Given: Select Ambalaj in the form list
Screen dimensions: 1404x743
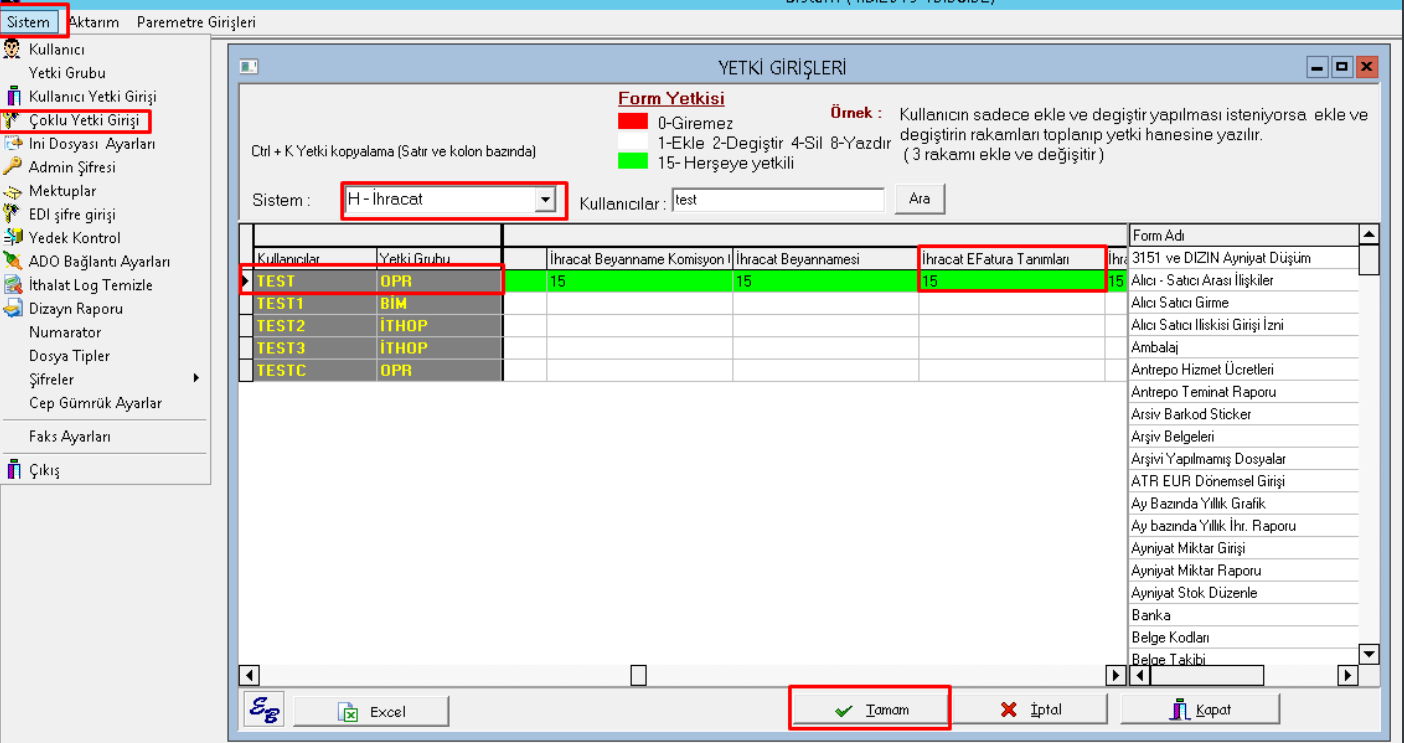Looking at the screenshot, I should [x=1244, y=347].
